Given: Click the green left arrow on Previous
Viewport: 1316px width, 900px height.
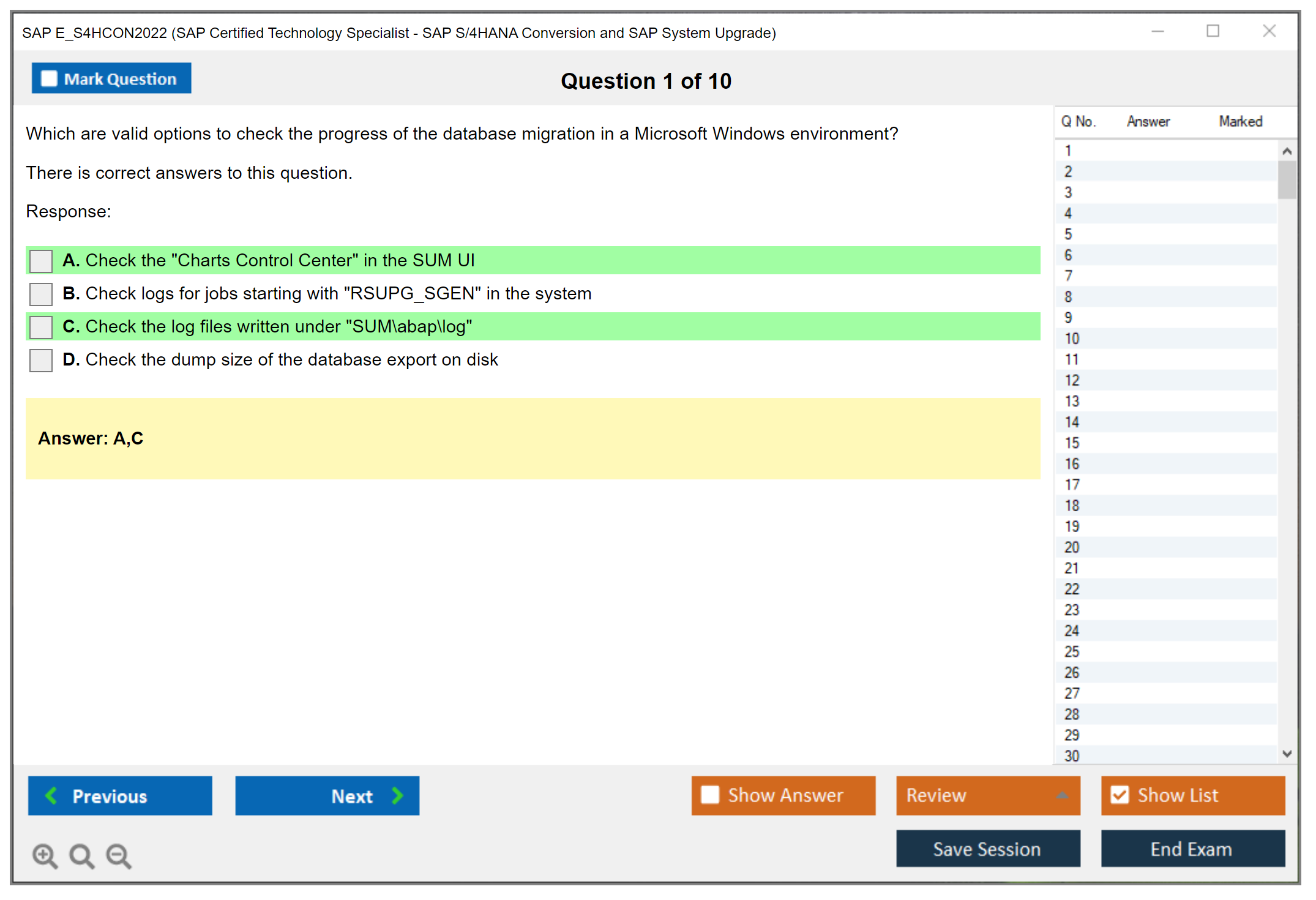Looking at the screenshot, I should pos(51,795).
